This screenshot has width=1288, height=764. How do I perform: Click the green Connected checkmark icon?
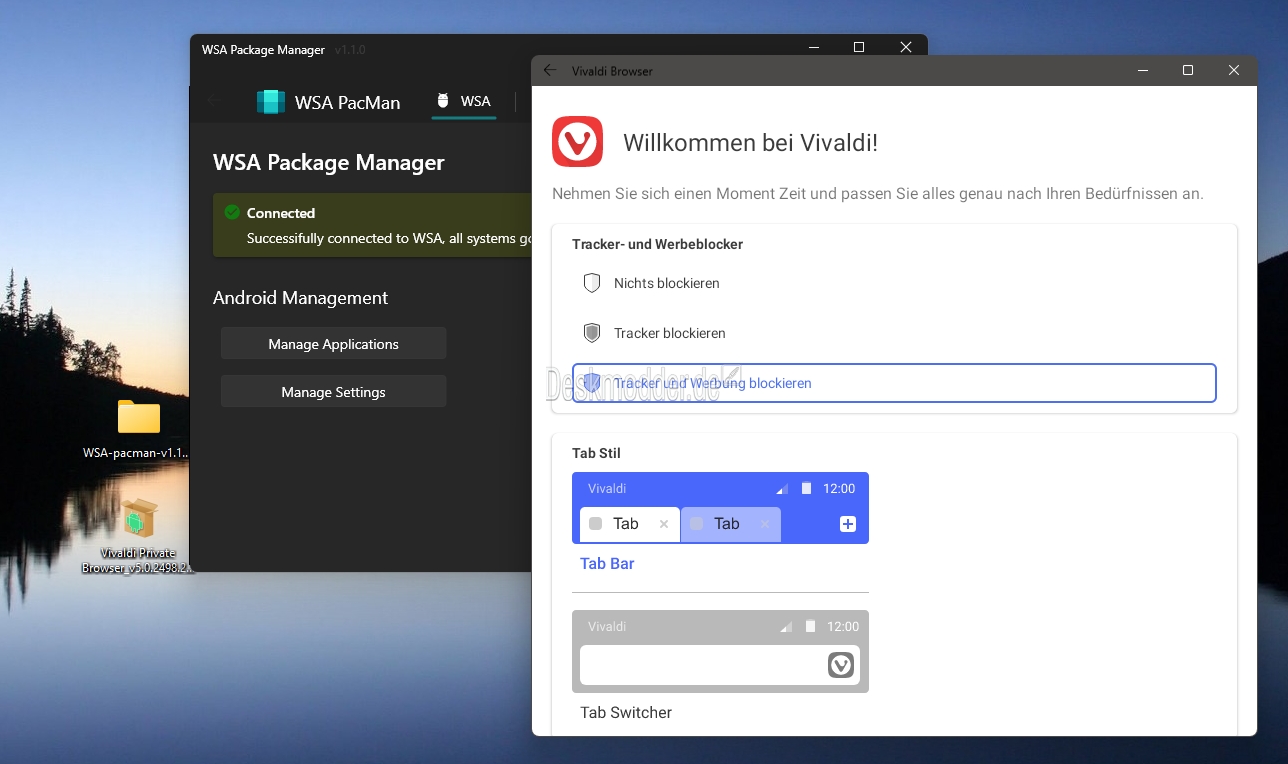pyautogui.click(x=232, y=212)
